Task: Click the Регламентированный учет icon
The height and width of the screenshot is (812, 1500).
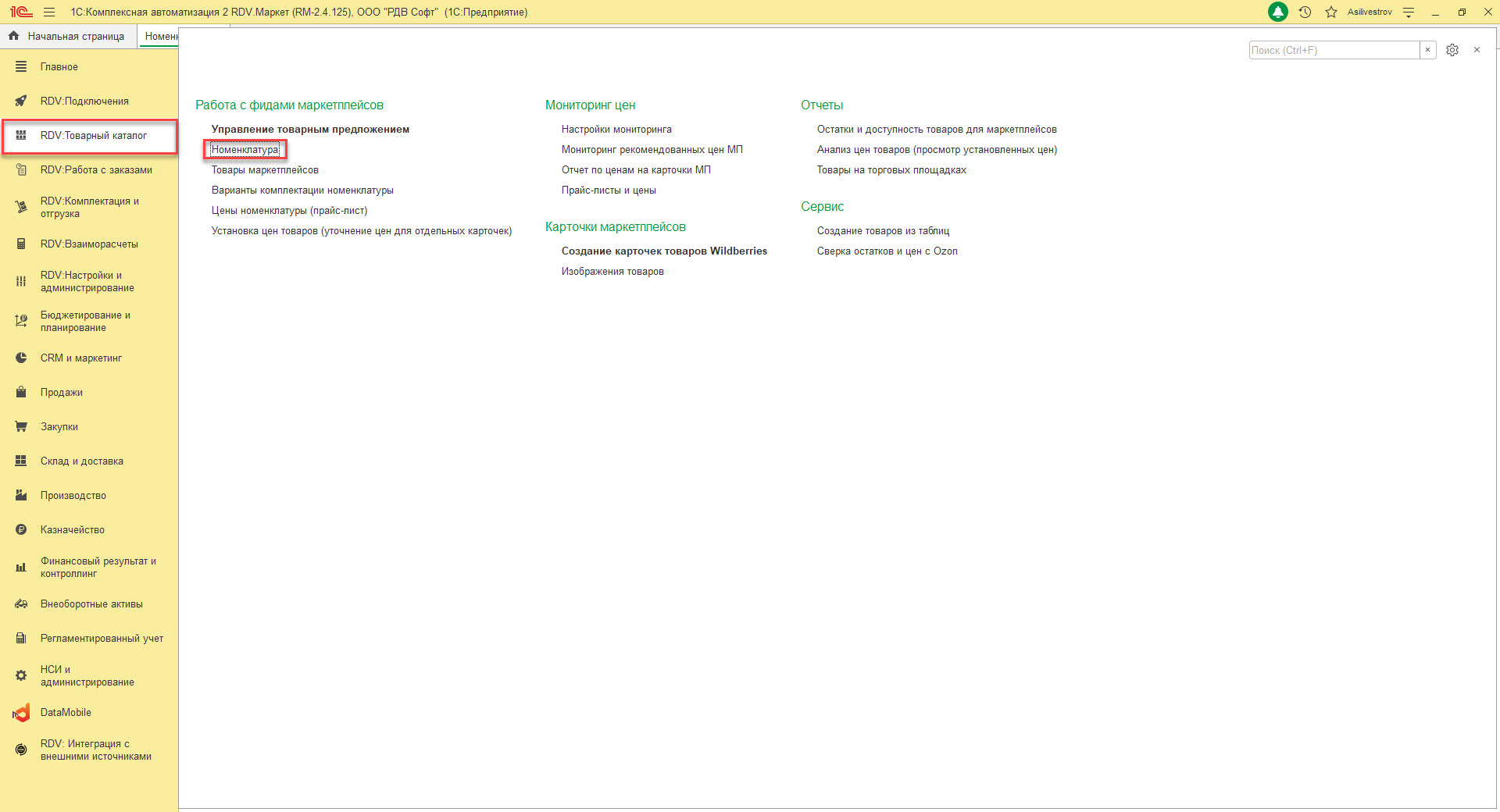Action: [x=21, y=639]
